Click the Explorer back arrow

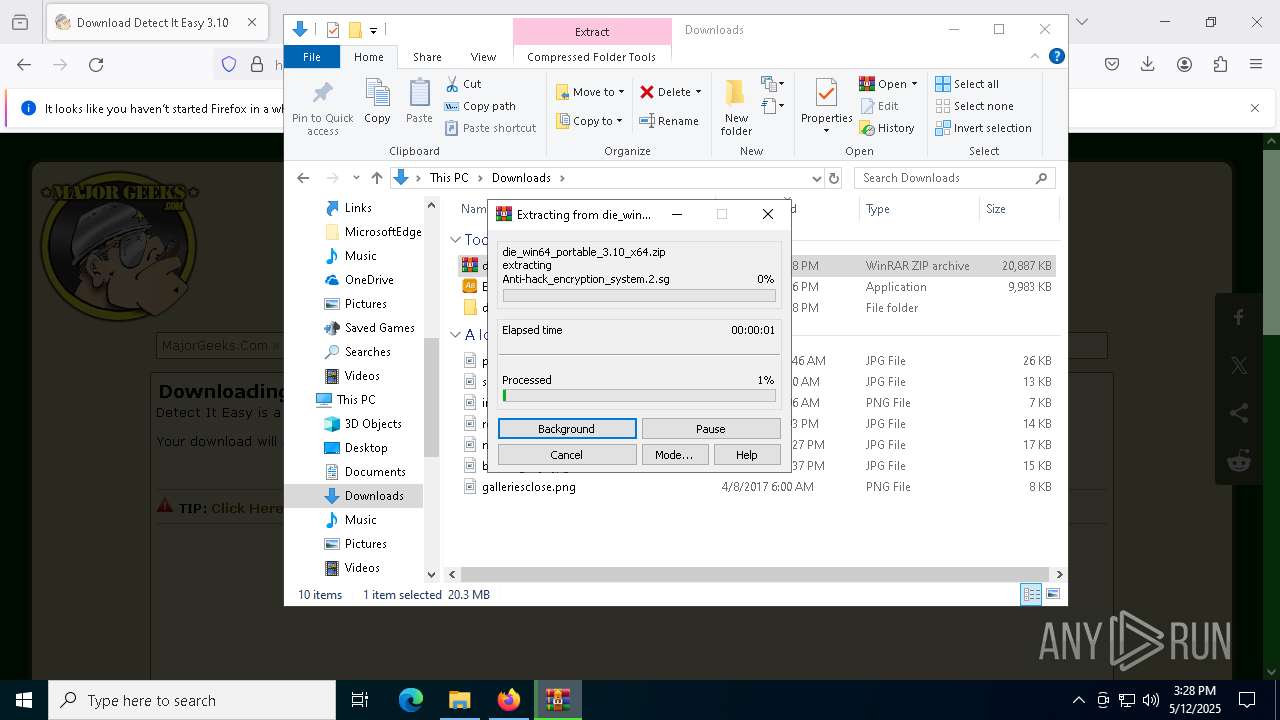(303, 178)
